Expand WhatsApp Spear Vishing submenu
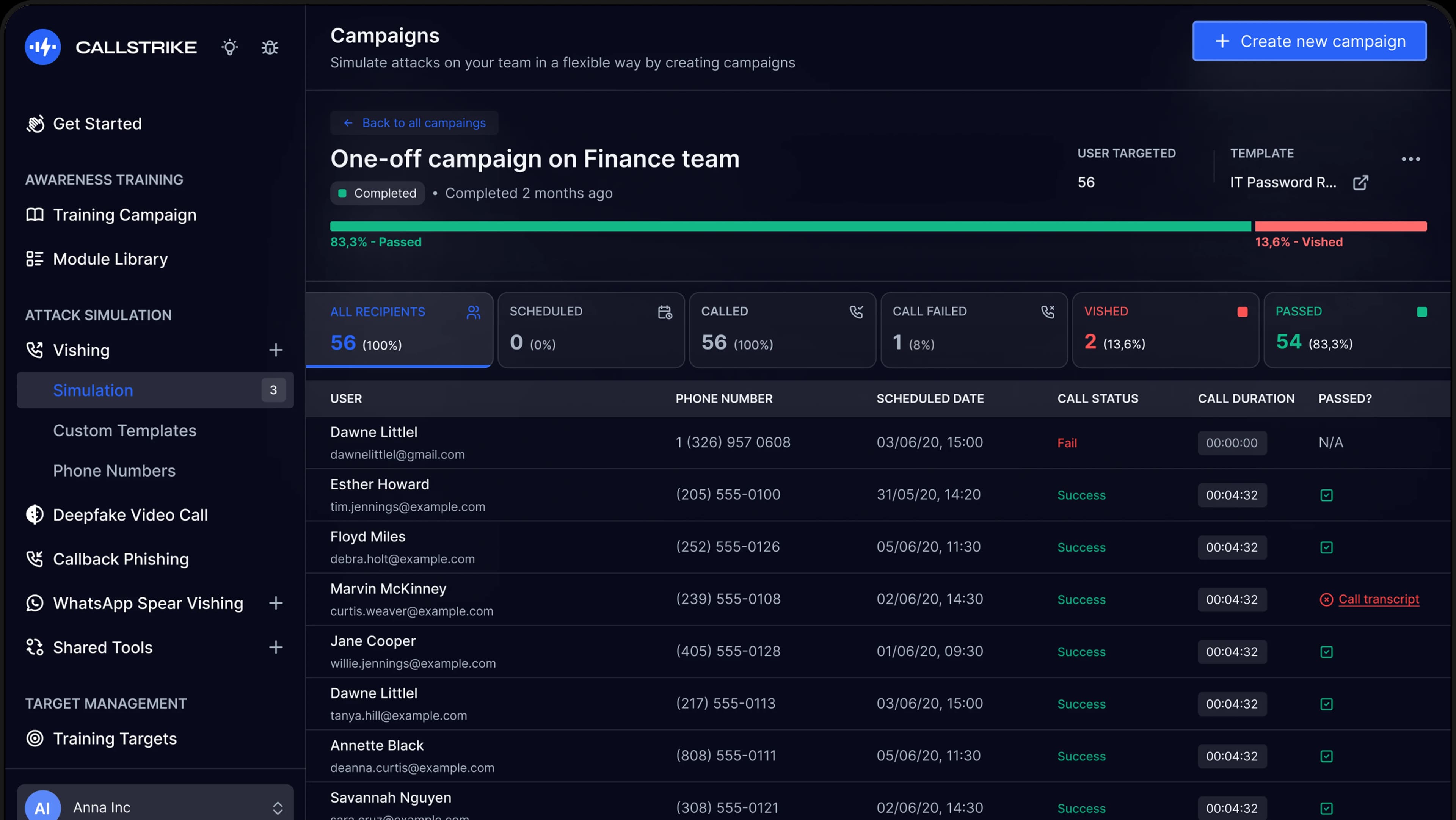This screenshot has height=820, width=1456. (x=276, y=603)
